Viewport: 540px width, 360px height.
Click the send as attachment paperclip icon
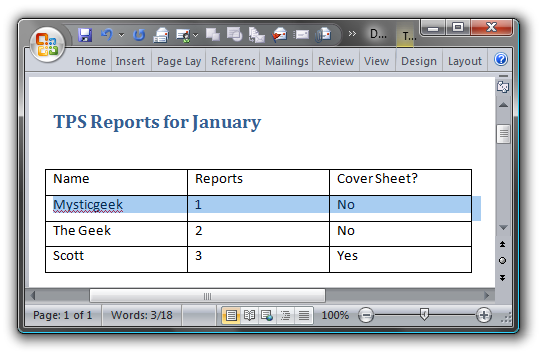(x=323, y=35)
